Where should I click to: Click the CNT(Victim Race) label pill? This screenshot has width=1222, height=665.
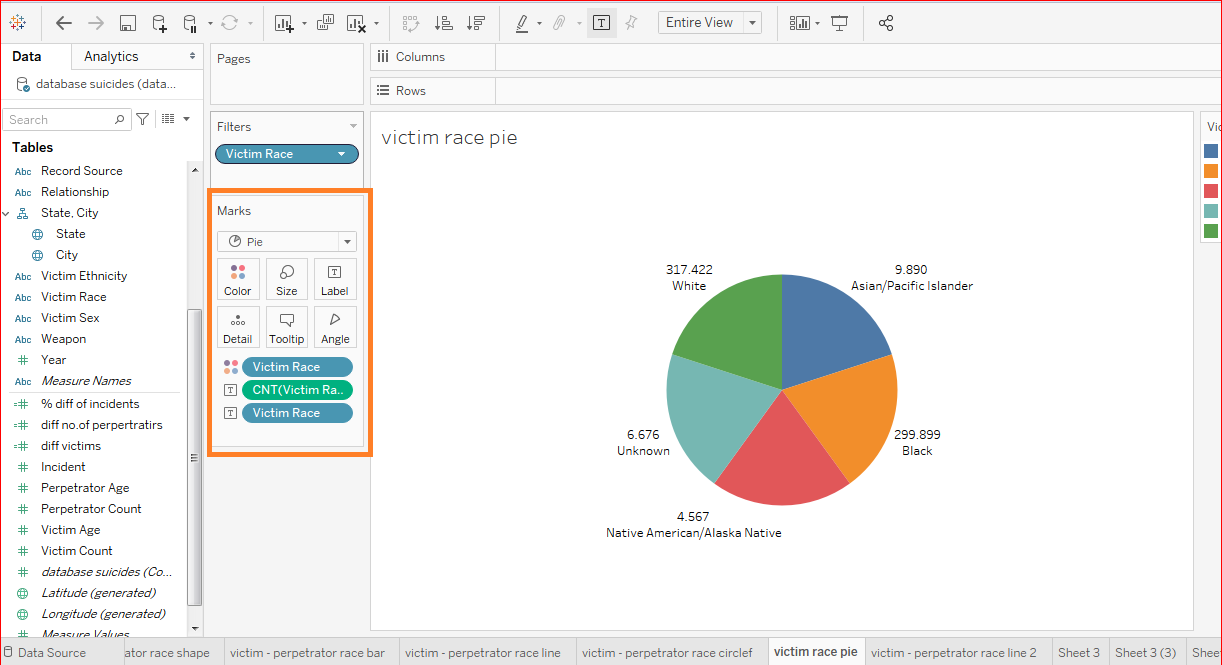[x=297, y=390]
